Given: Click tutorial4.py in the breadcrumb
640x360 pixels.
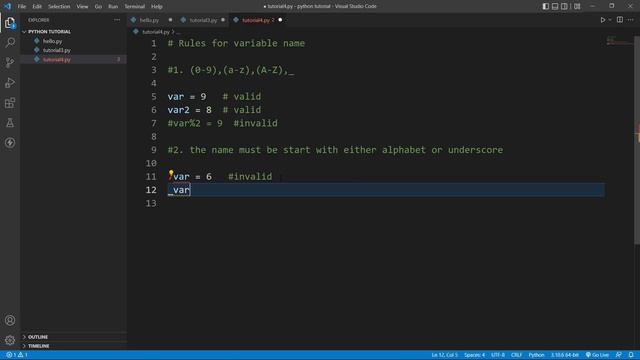Looking at the screenshot, I should 156,31.
